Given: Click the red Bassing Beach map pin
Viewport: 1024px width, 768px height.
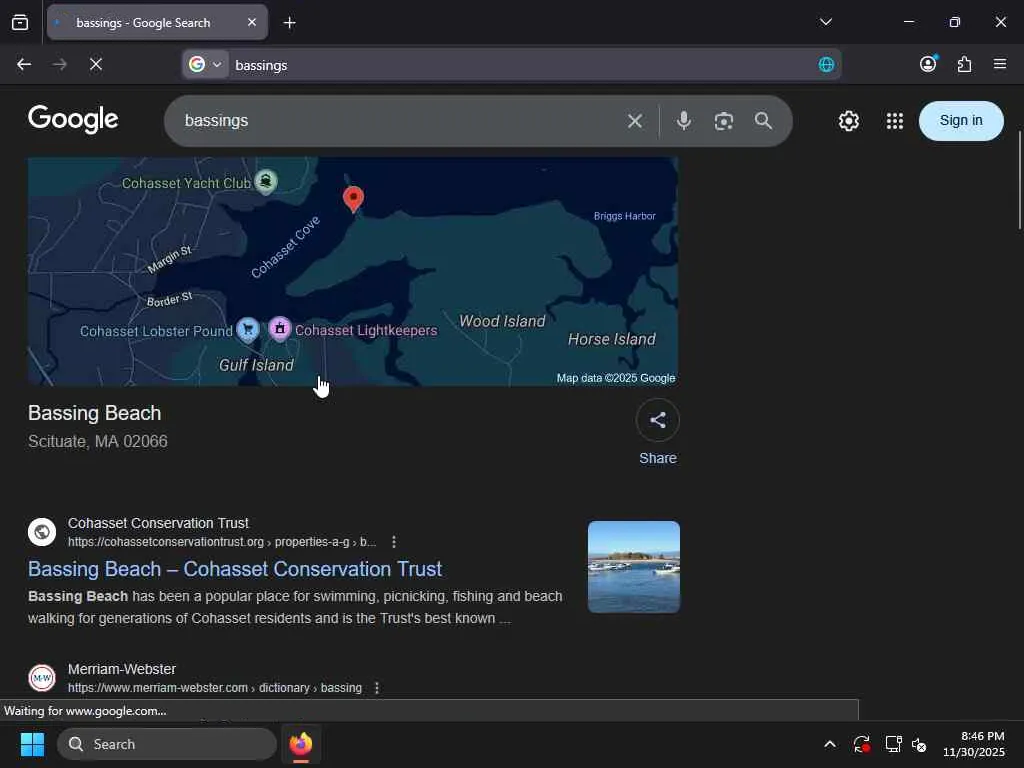Looking at the screenshot, I should (353, 199).
